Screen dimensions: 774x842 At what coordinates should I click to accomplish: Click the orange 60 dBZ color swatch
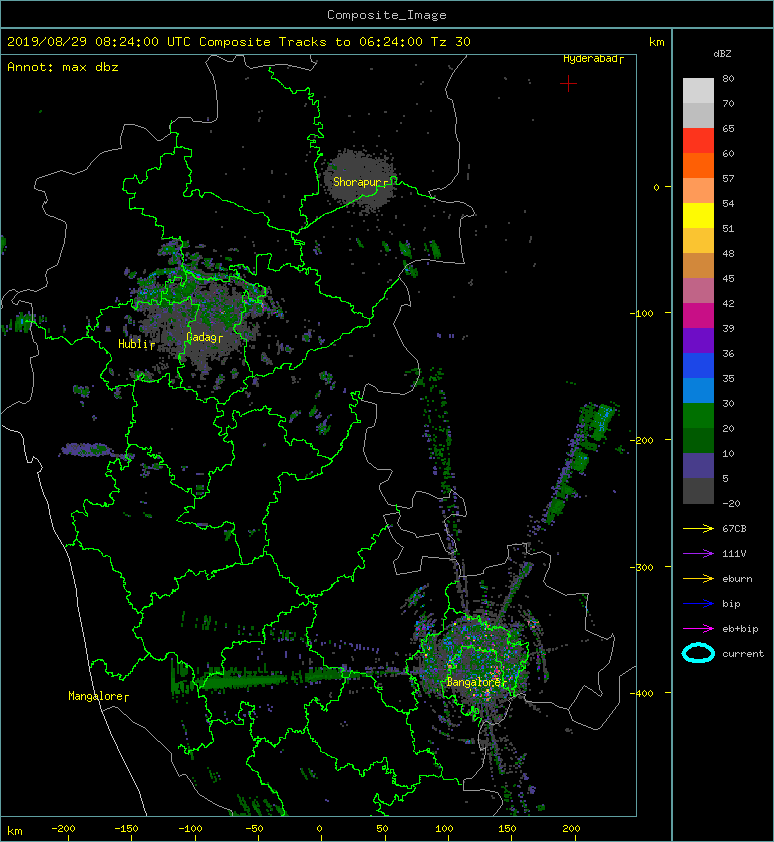698,165
